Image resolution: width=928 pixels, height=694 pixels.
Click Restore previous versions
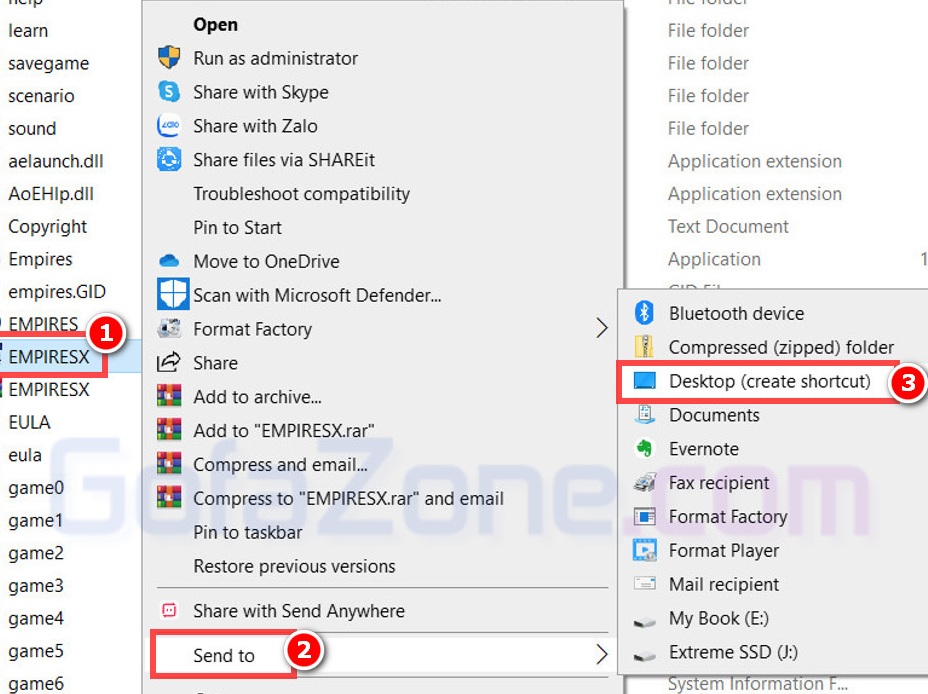pyautogui.click(x=294, y=566)
